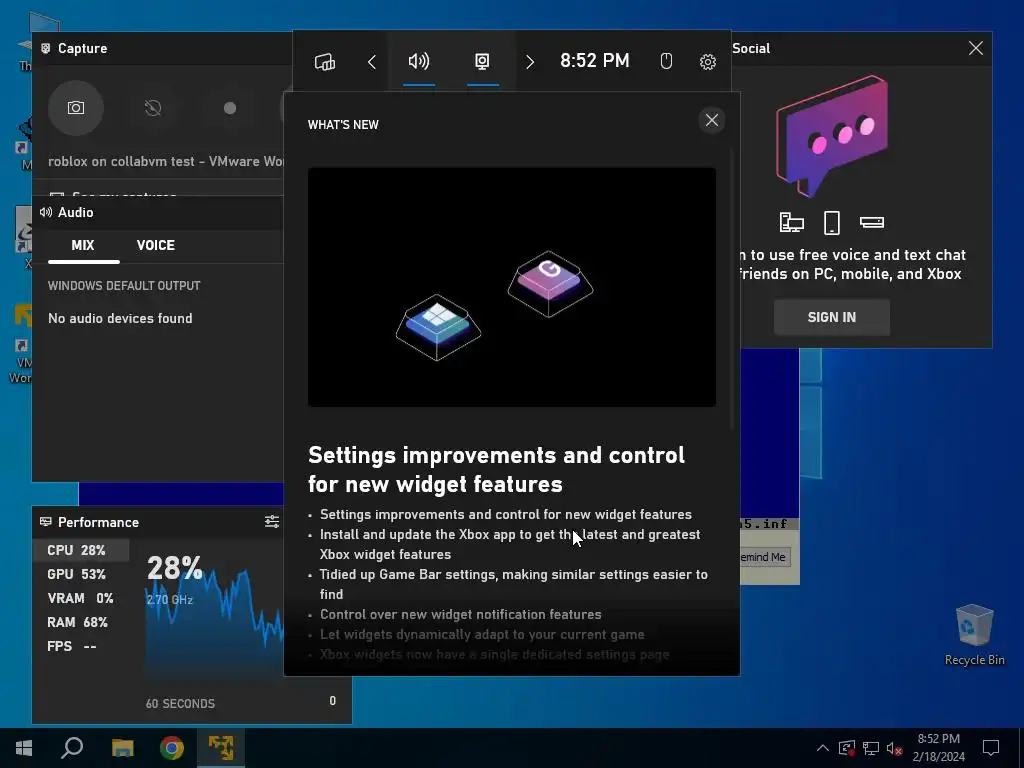Open Game Bar settings gear
The width and height of the screenshot is (1024, 768).
click(708, 61)
